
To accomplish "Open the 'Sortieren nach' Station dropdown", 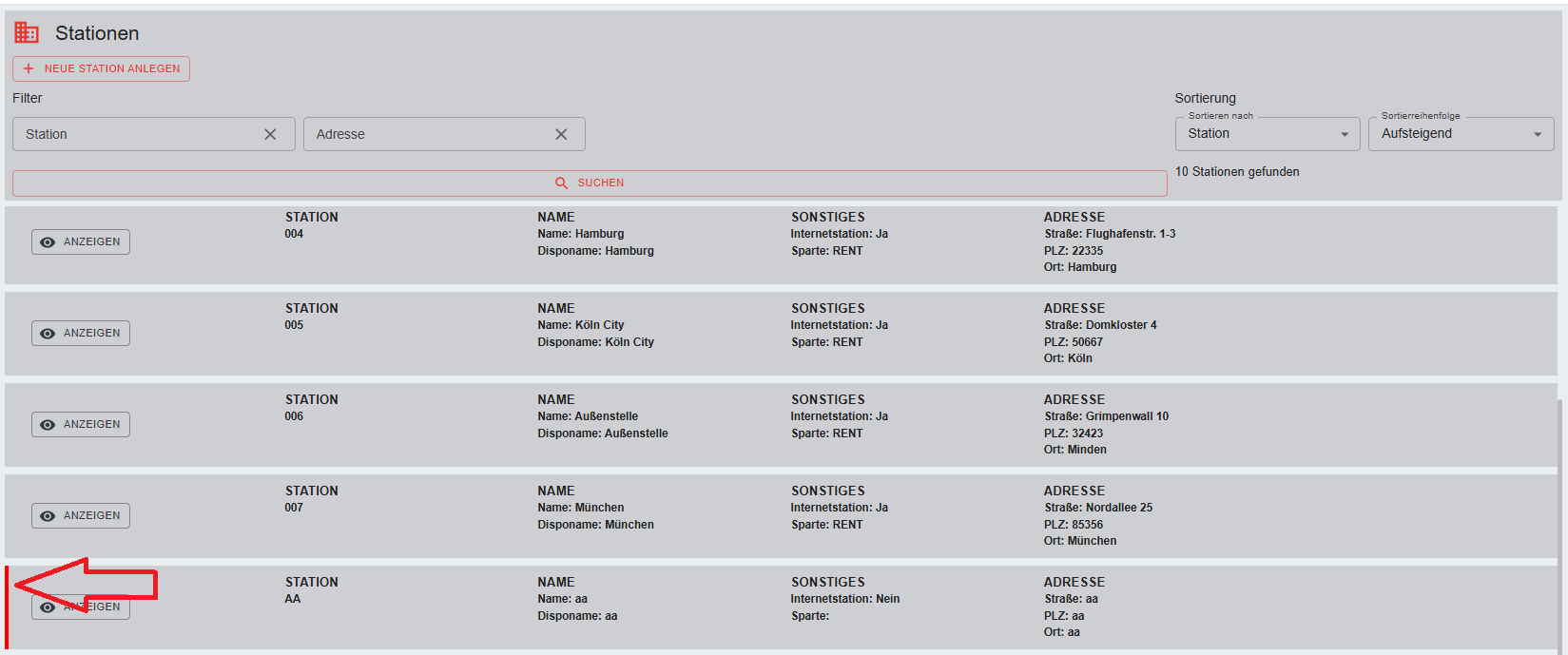I will tap(1267, 134).
